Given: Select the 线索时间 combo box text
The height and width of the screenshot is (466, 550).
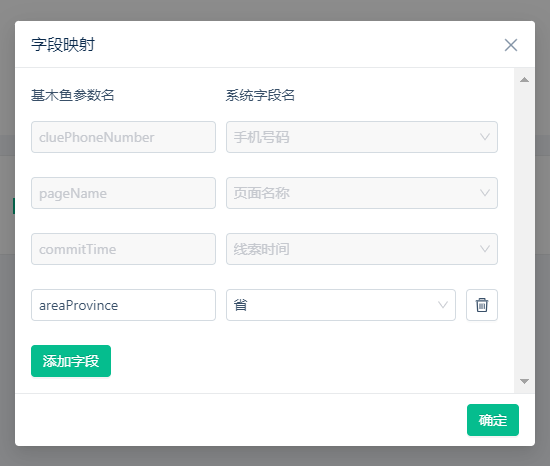Looking at the screenshot, I should coord(262,249).
